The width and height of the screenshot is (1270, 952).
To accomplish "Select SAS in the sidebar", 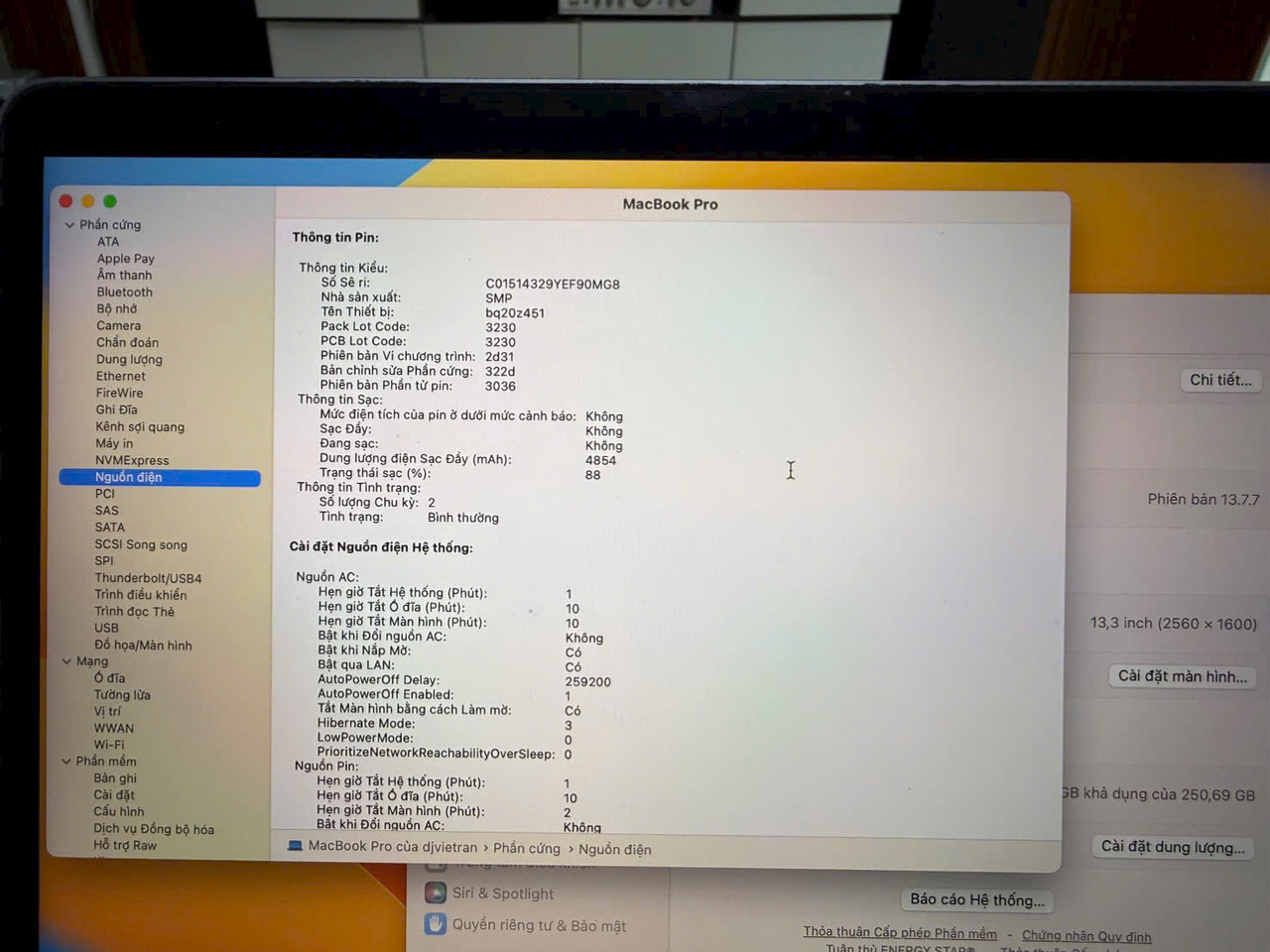I will 107,511.
